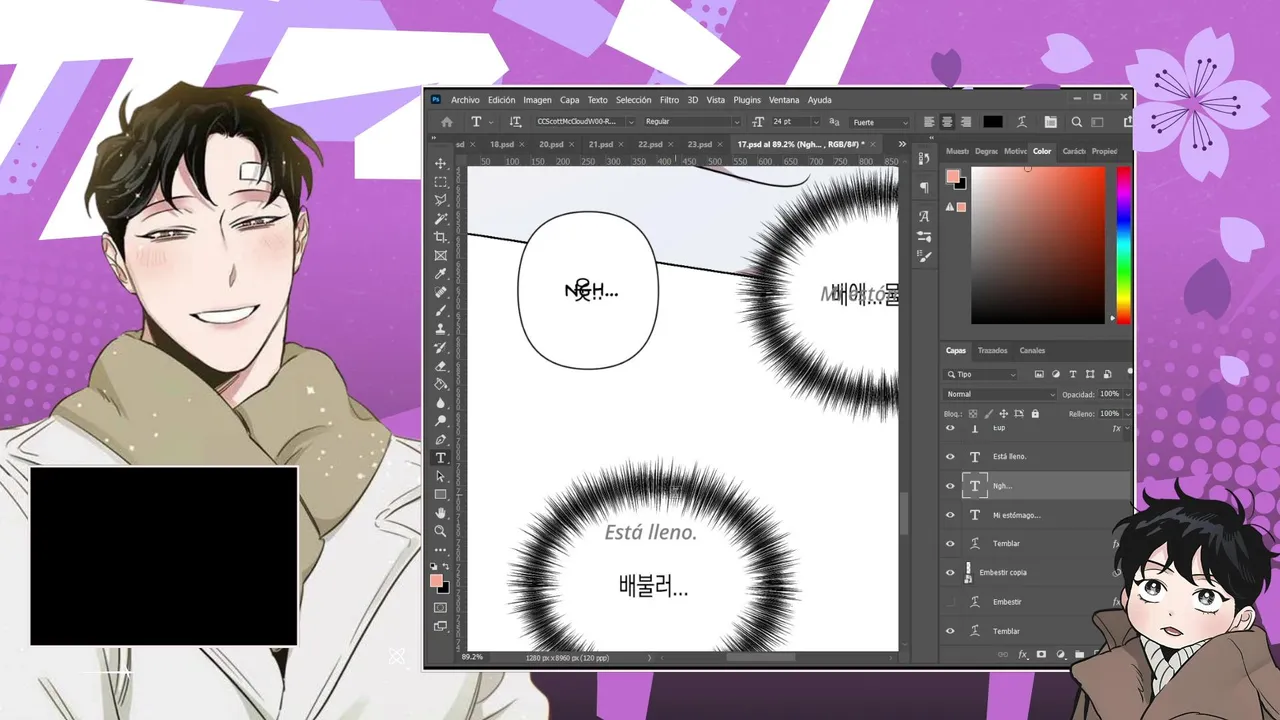Viewport: 1280px width, 720px height.
Task: Open the Opacidad slider dropdown arrow
Action: point(1127,394)
